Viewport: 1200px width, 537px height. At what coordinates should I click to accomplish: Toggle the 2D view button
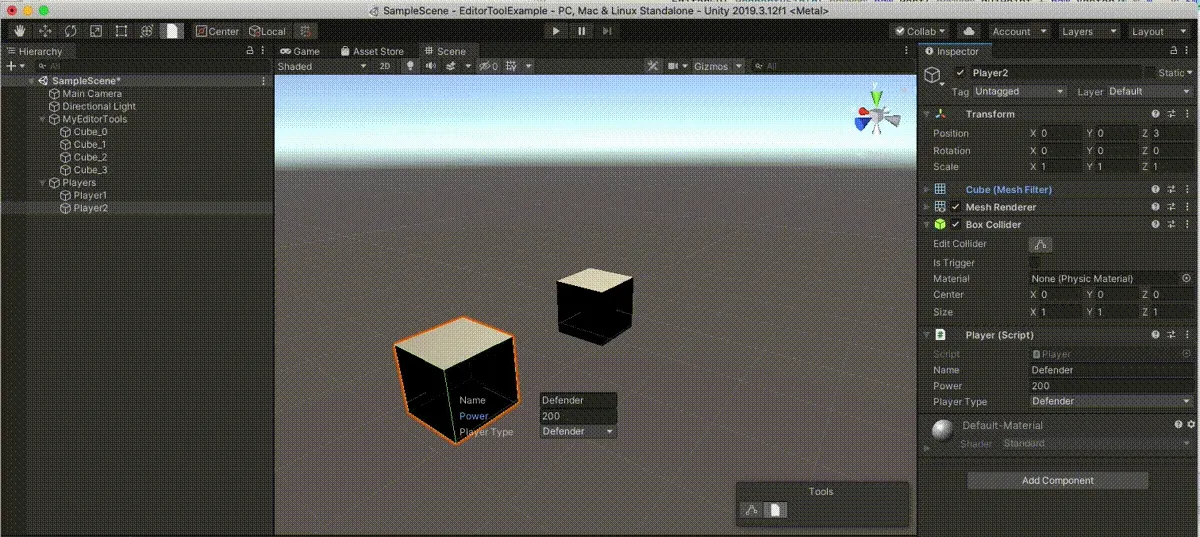coord(385,66)
